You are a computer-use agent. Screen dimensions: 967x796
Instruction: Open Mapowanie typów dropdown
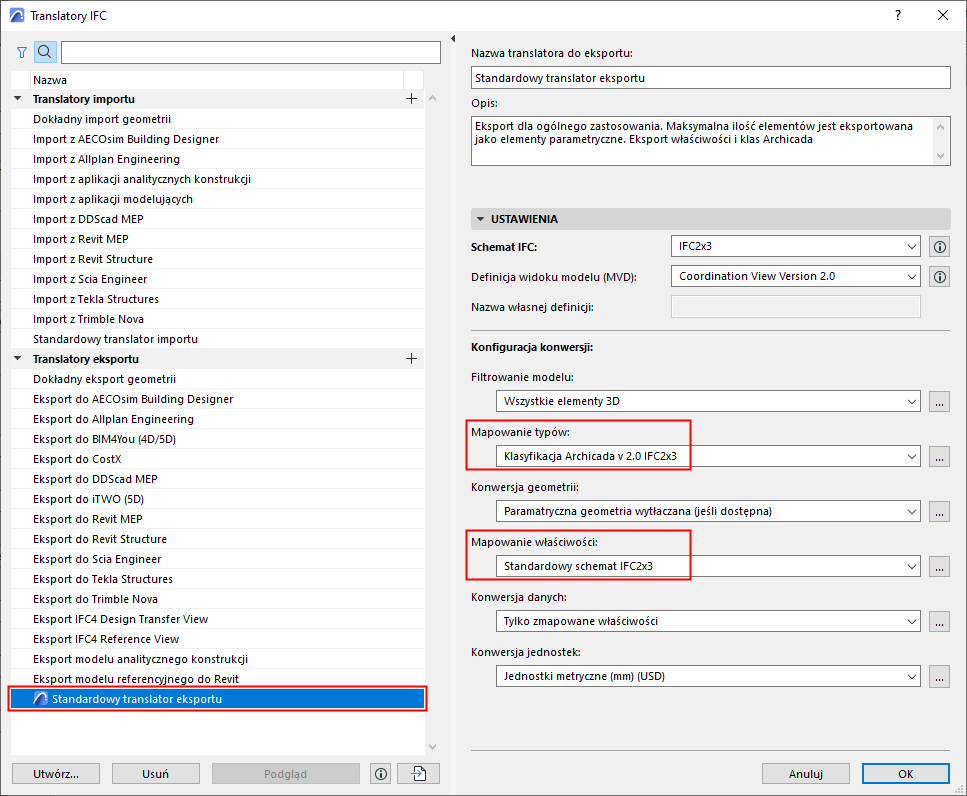(708, 456)
